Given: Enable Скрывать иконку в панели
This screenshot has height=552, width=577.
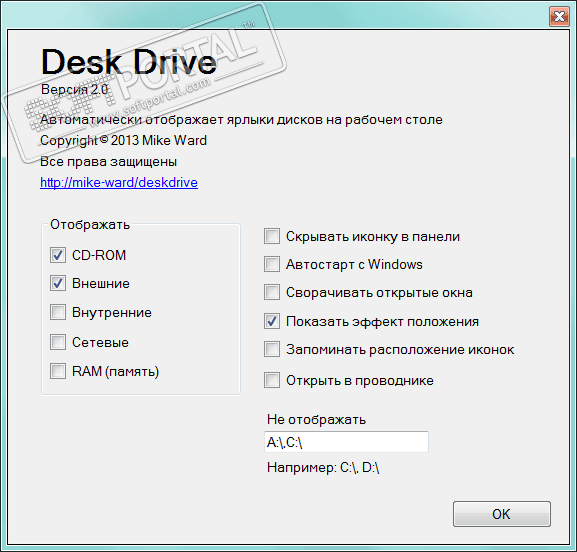Looking at the screenshot, I should (272, 236).
